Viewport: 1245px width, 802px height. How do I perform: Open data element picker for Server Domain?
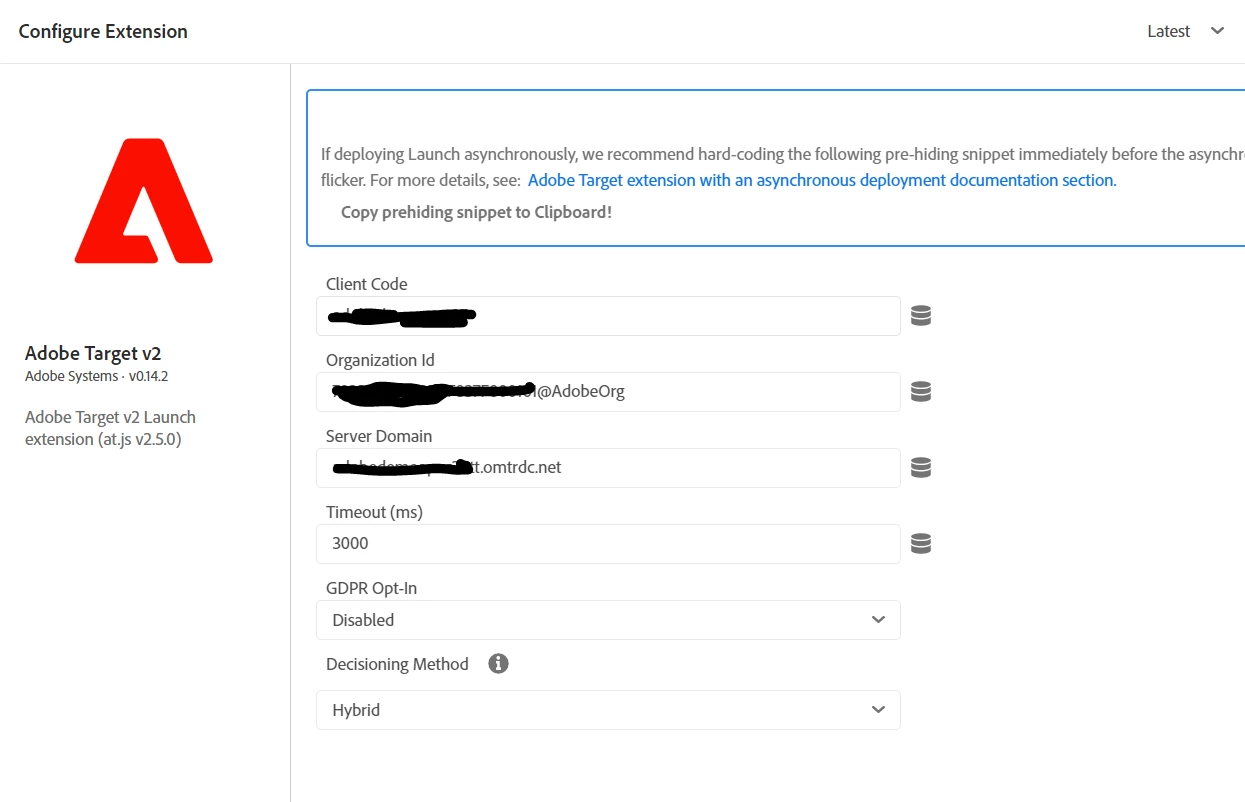921,468
